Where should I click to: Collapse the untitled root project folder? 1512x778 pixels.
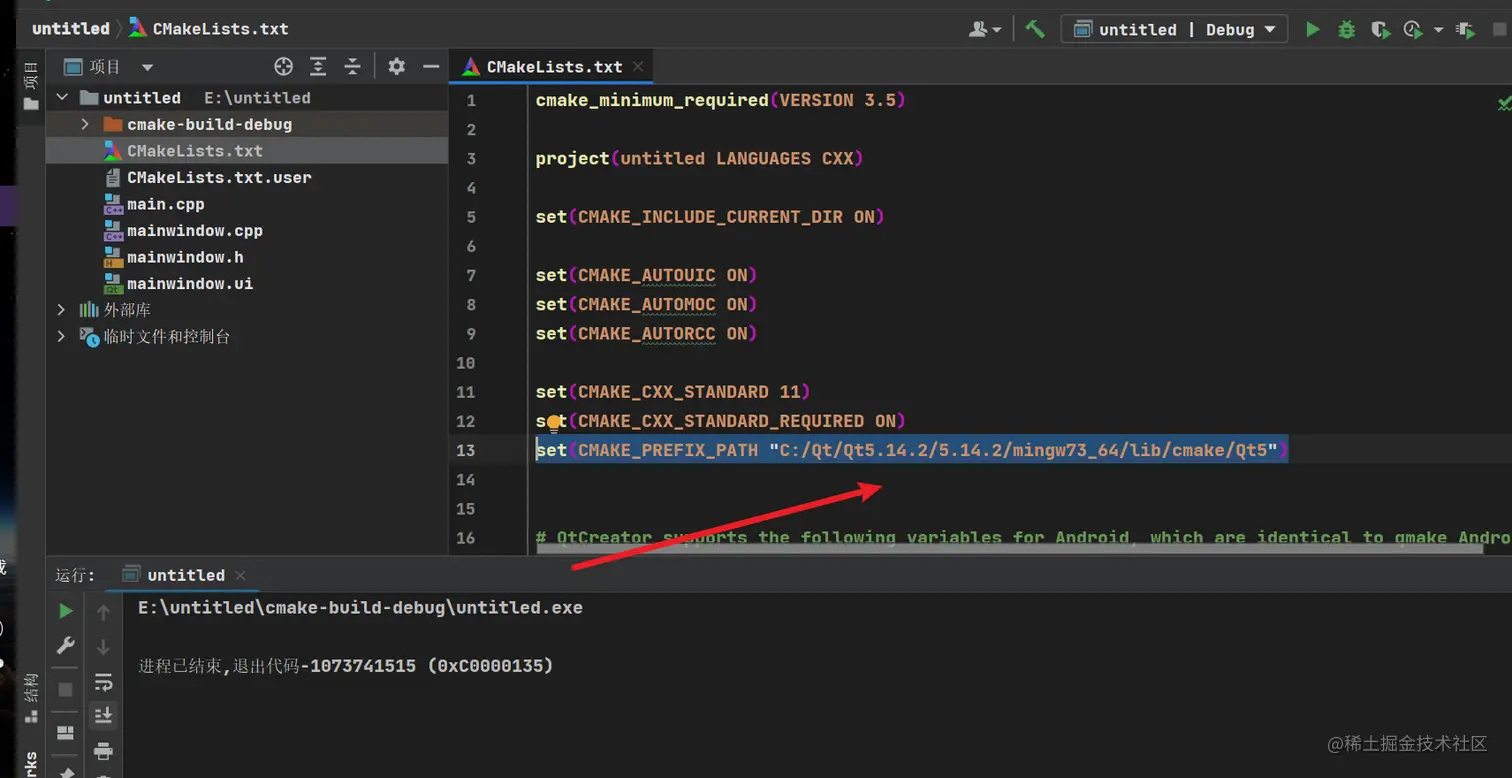point(62,98)
